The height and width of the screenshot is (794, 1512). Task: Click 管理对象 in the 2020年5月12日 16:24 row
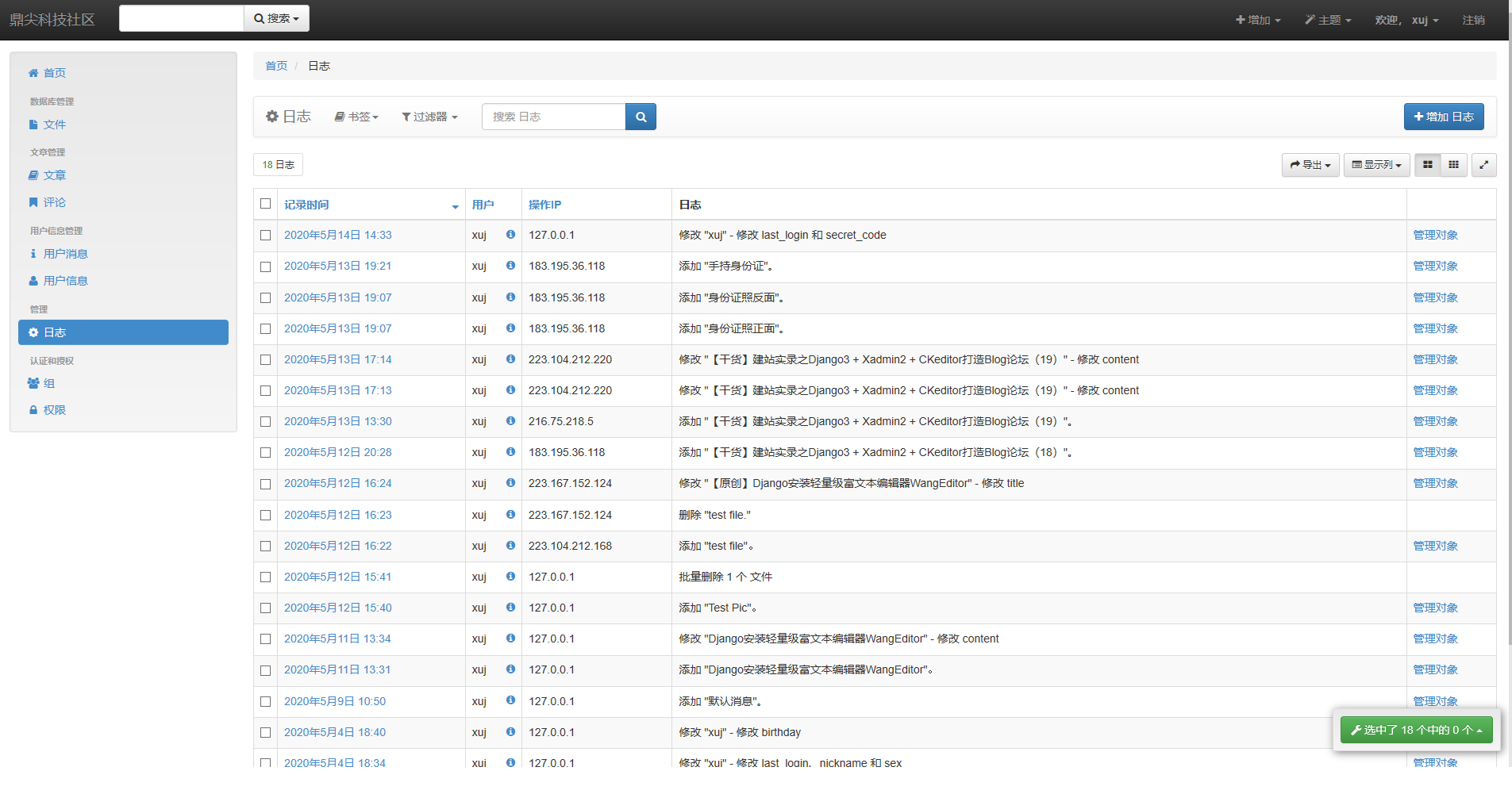click(1436, 483)
